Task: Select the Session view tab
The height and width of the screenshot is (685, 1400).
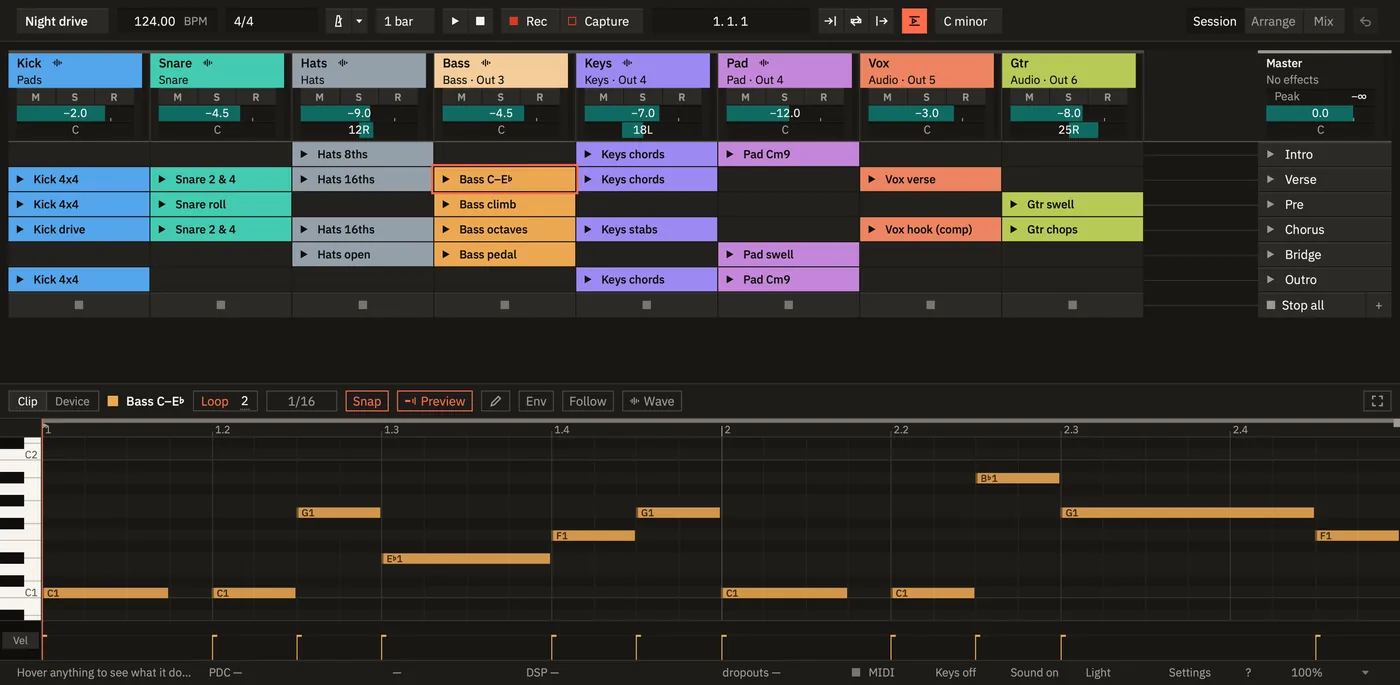Action: 1214,21
